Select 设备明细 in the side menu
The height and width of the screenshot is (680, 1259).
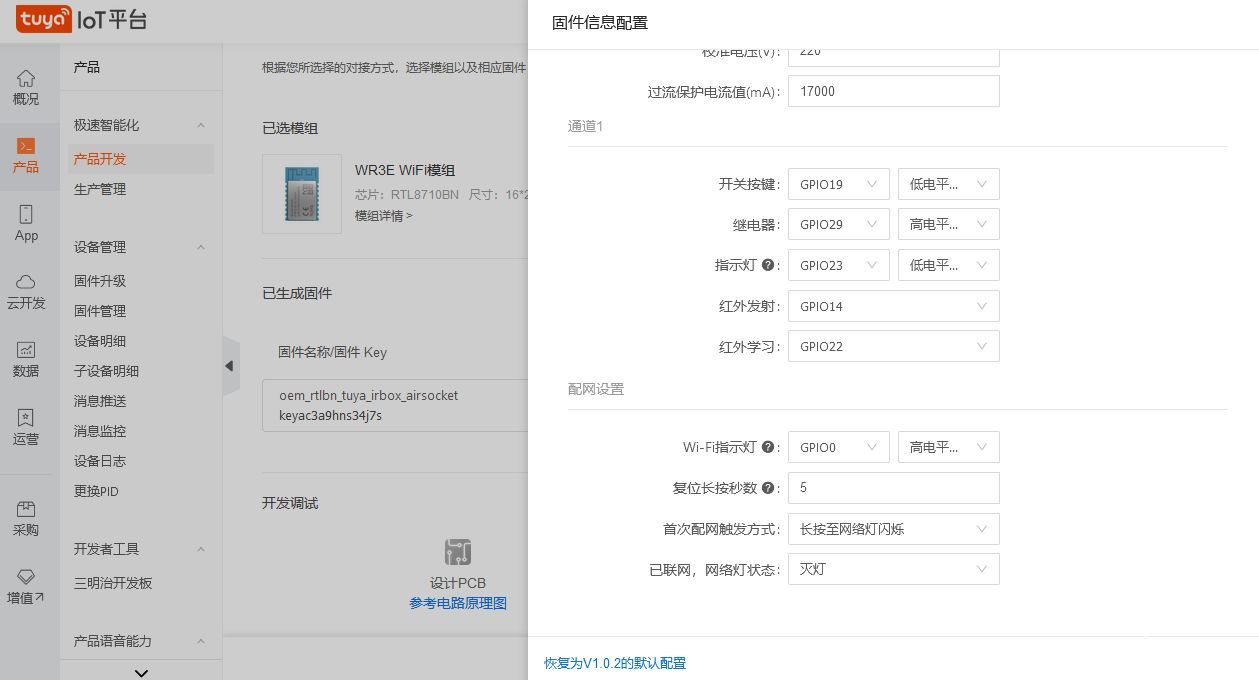tap(100, 341)
